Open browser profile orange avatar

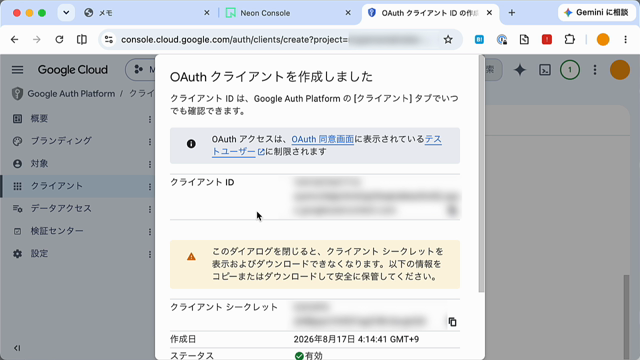click(603, 40)
